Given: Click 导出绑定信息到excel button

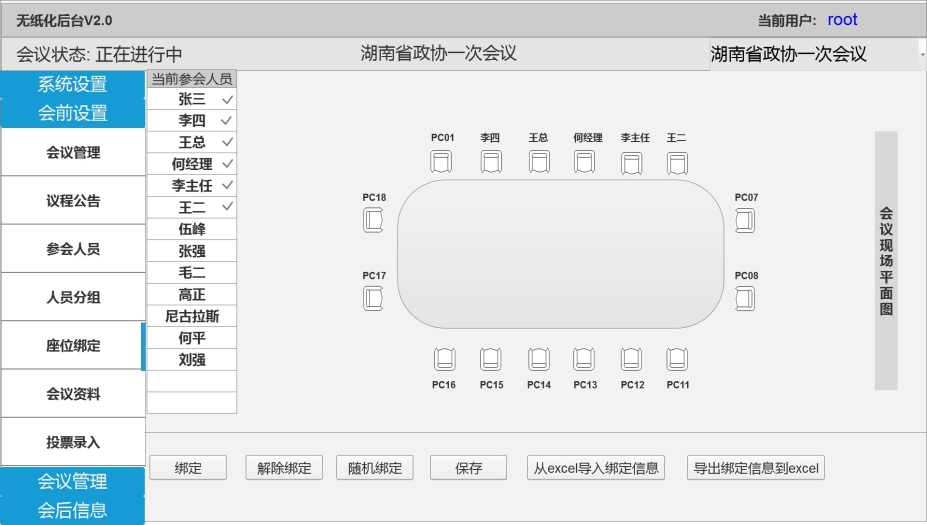Looking at the screenshot, I should pyautogui.click(x=756, y=468).
